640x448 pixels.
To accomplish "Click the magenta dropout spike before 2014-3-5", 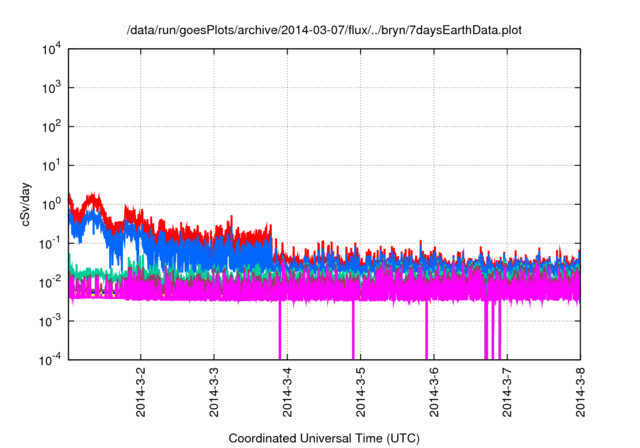I will 353,330.
